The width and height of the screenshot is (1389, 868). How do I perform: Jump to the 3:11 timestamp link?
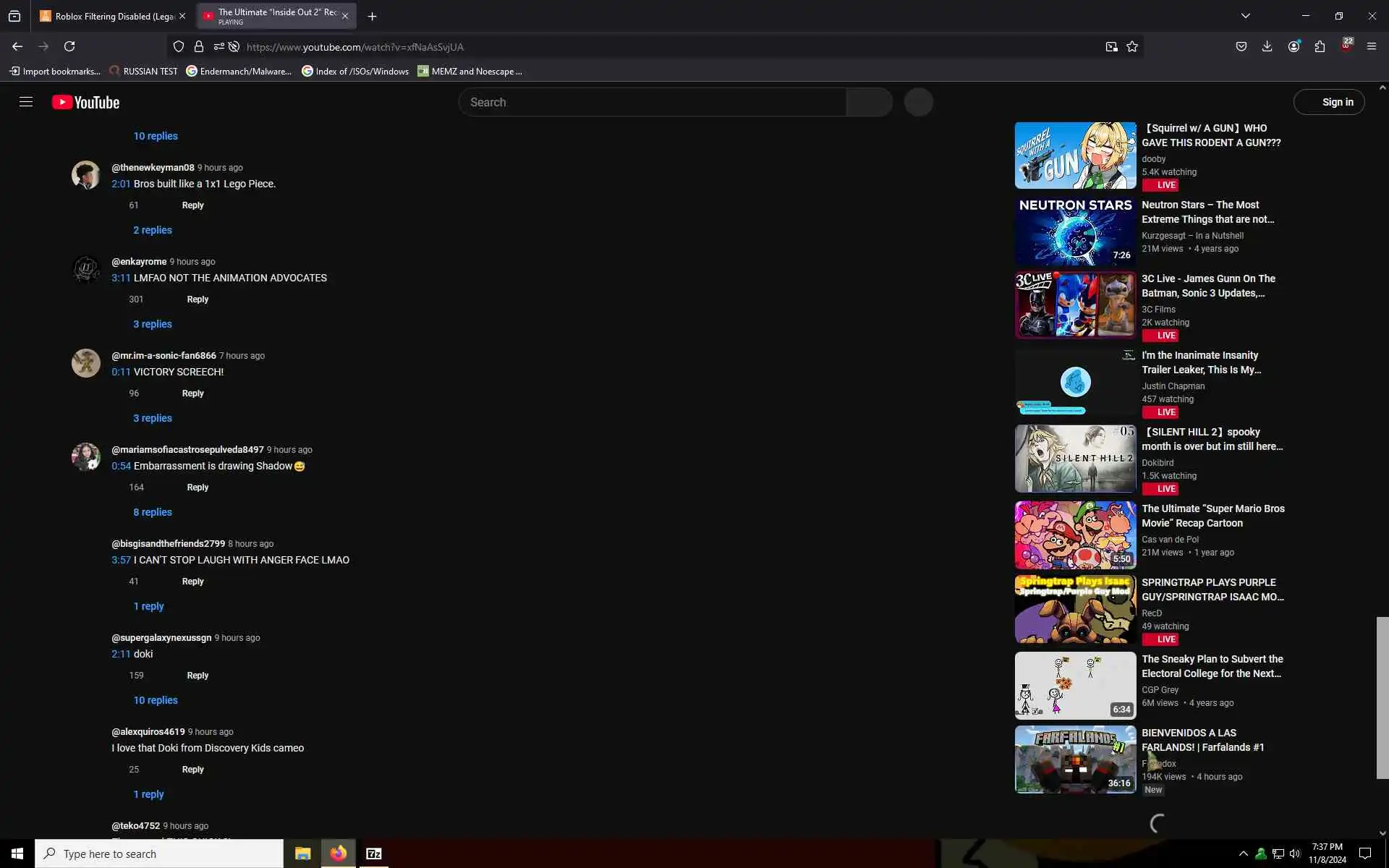(121, 278)
